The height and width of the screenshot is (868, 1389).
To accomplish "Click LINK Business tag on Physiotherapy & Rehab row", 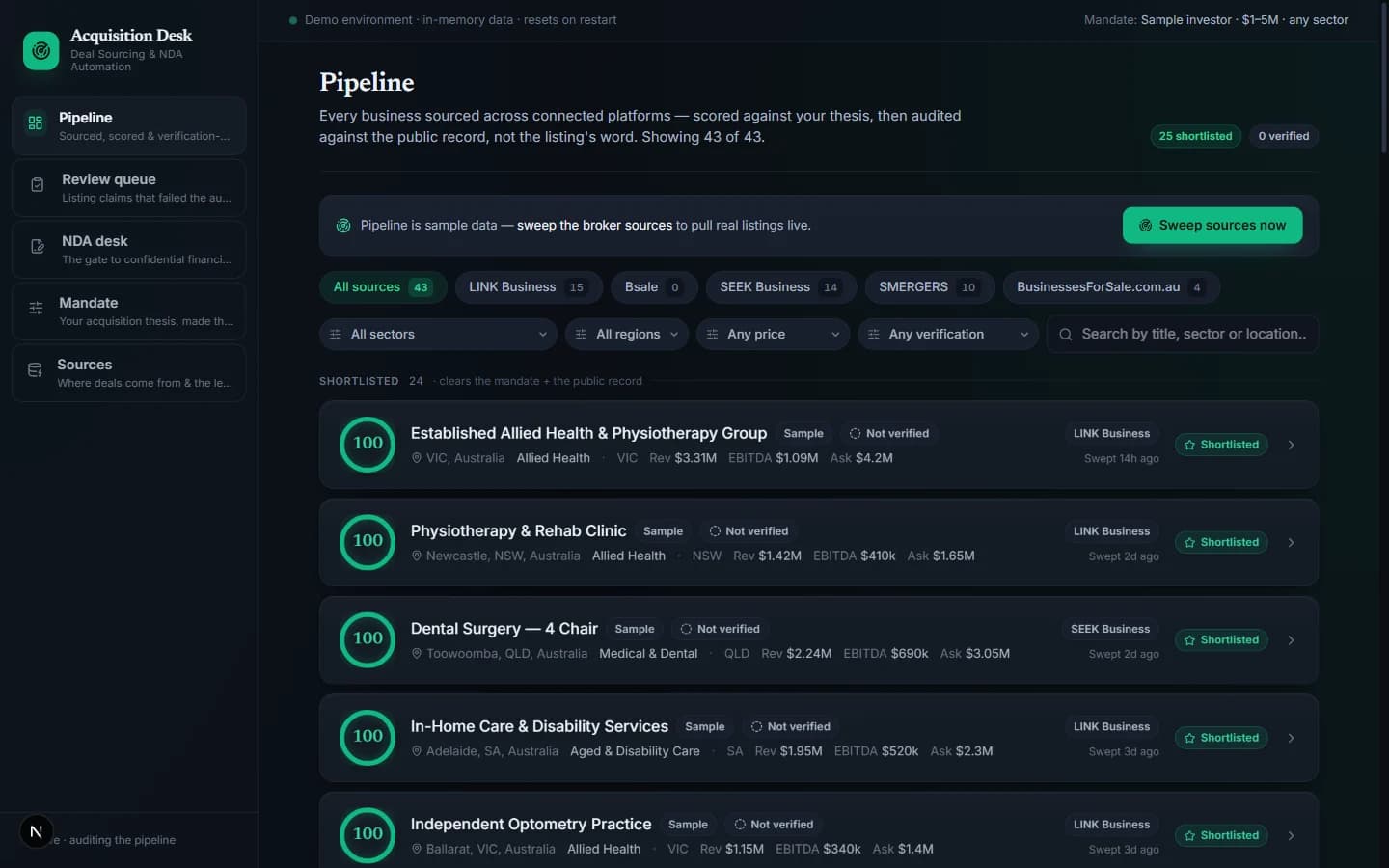I will tap(1111, 531).
